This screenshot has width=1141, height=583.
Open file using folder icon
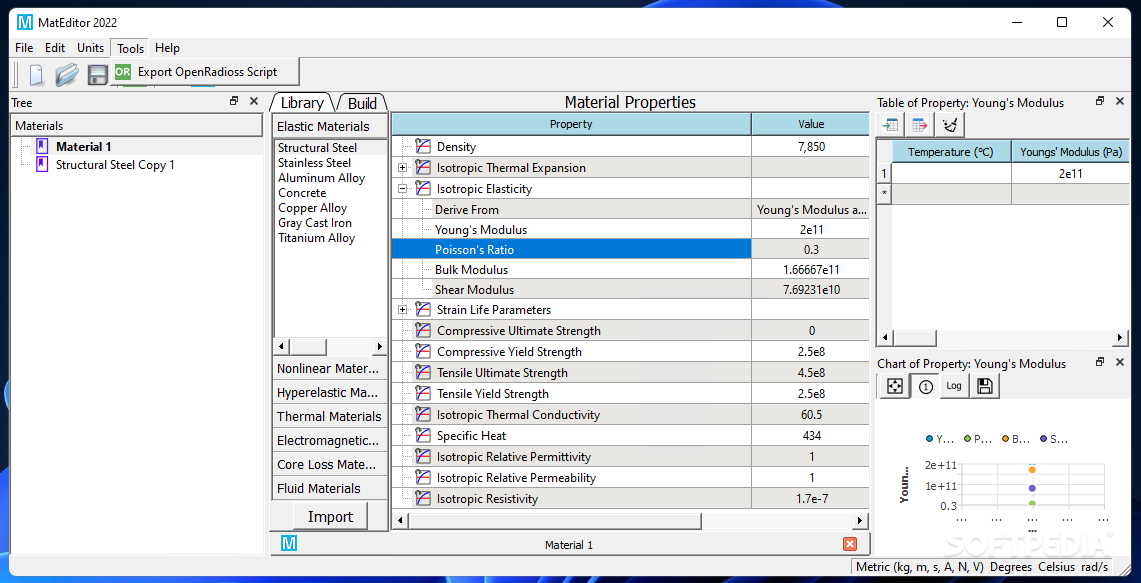pos(67,74)
